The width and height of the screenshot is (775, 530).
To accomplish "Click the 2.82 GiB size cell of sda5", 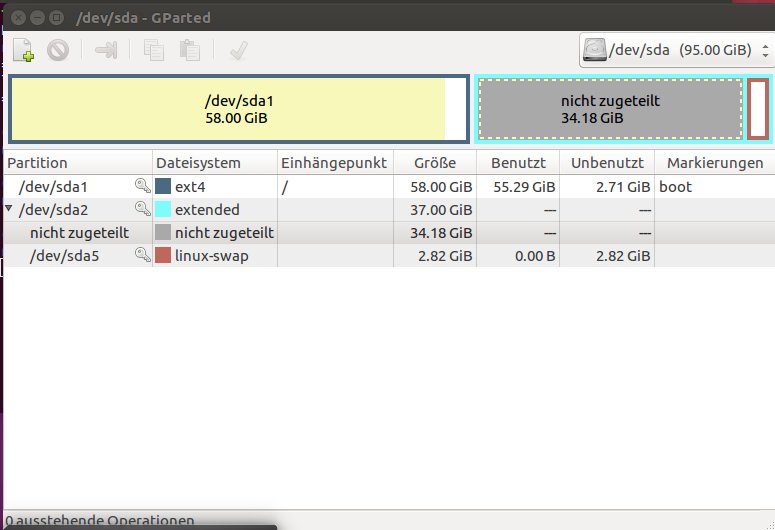I will point(445,256).
